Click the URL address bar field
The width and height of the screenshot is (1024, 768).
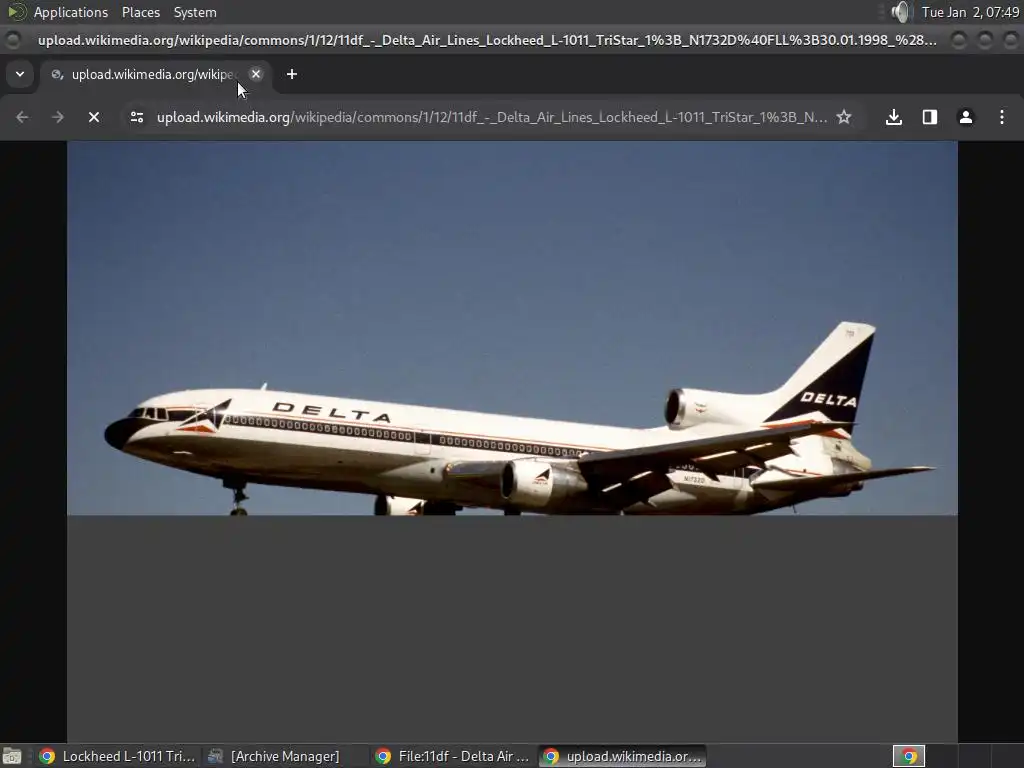(491, 117)
